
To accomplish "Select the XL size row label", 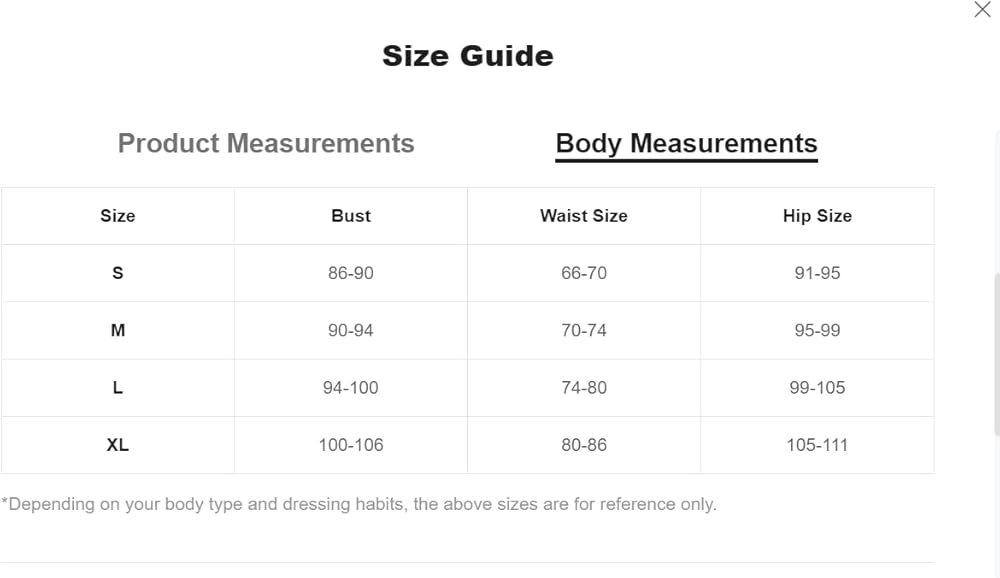I will [x=118, y=445].
